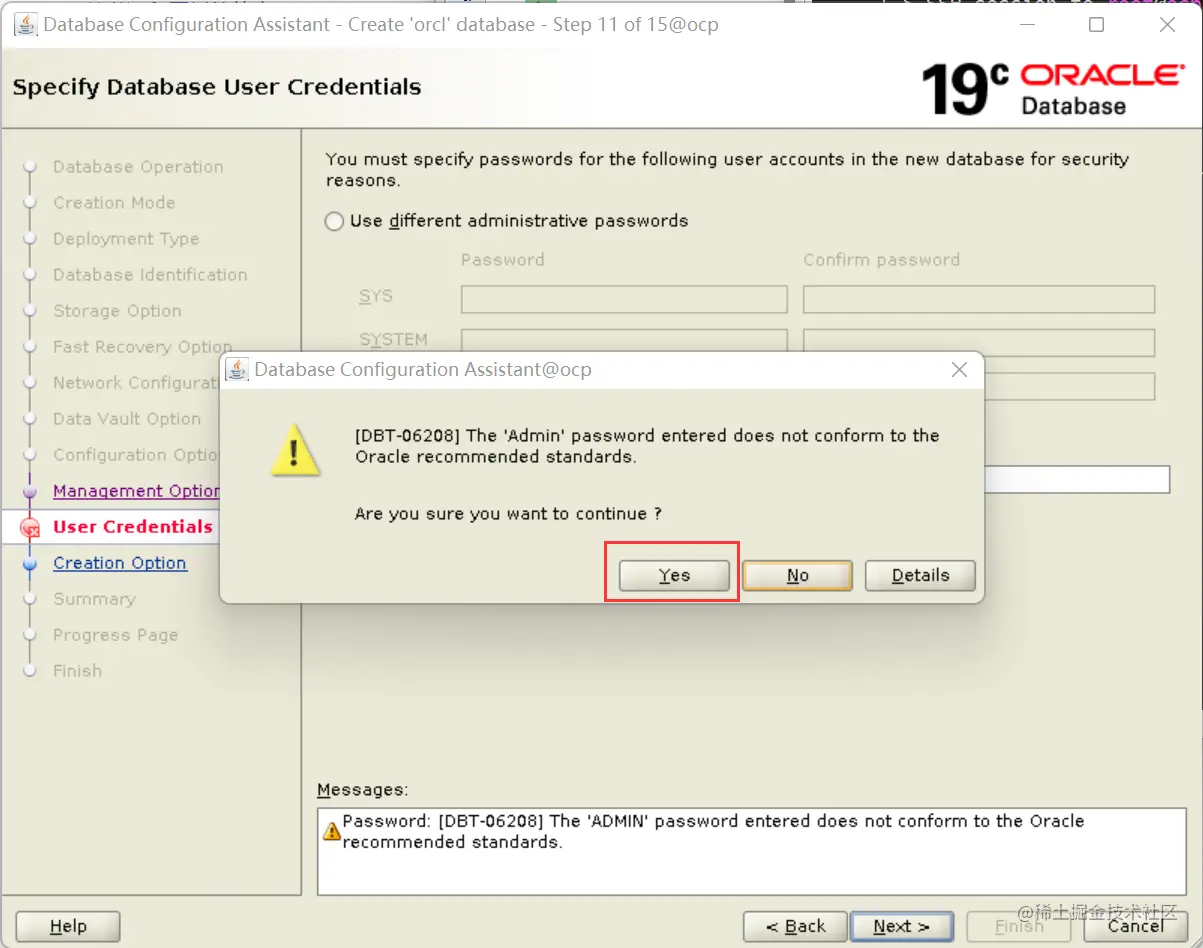The height and width of the screenshot is (948, 1203).
Task: Click the Creation Mode step
Action: (114, 203)
